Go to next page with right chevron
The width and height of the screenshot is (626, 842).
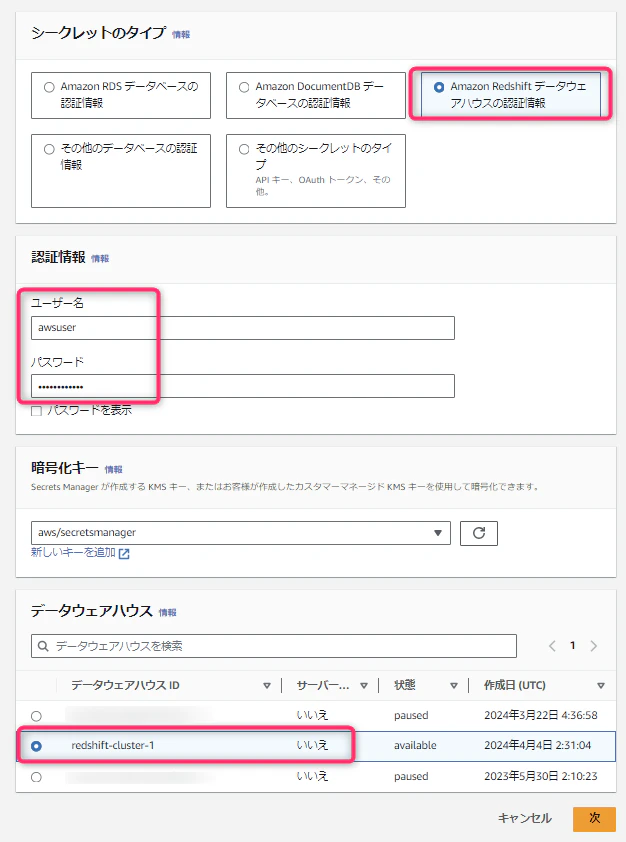click(594, 646)
